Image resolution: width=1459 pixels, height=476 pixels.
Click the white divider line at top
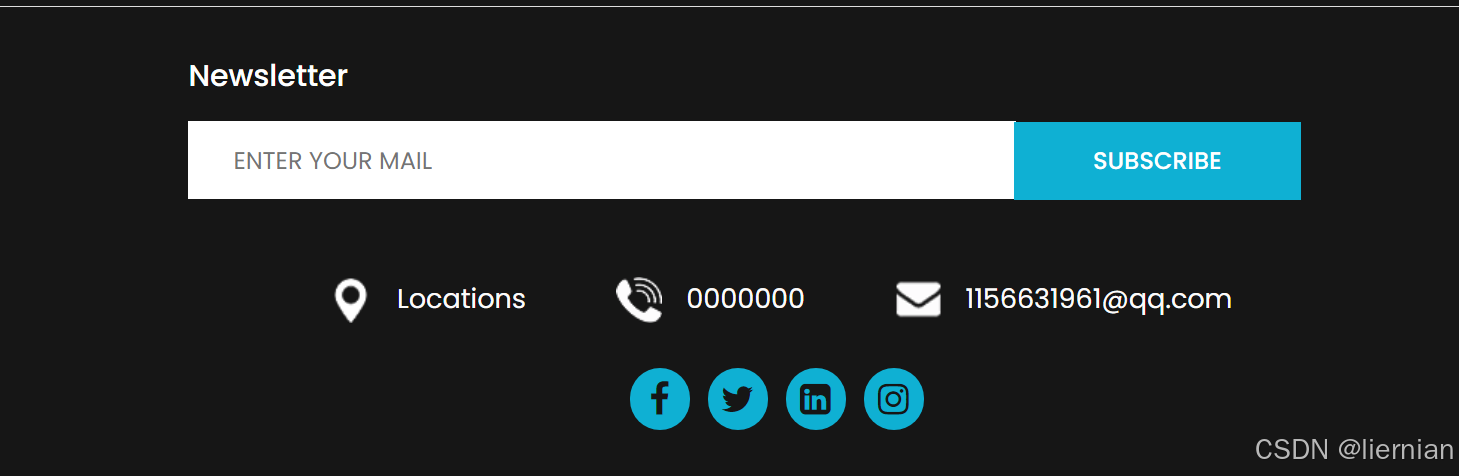coord(729,6)
